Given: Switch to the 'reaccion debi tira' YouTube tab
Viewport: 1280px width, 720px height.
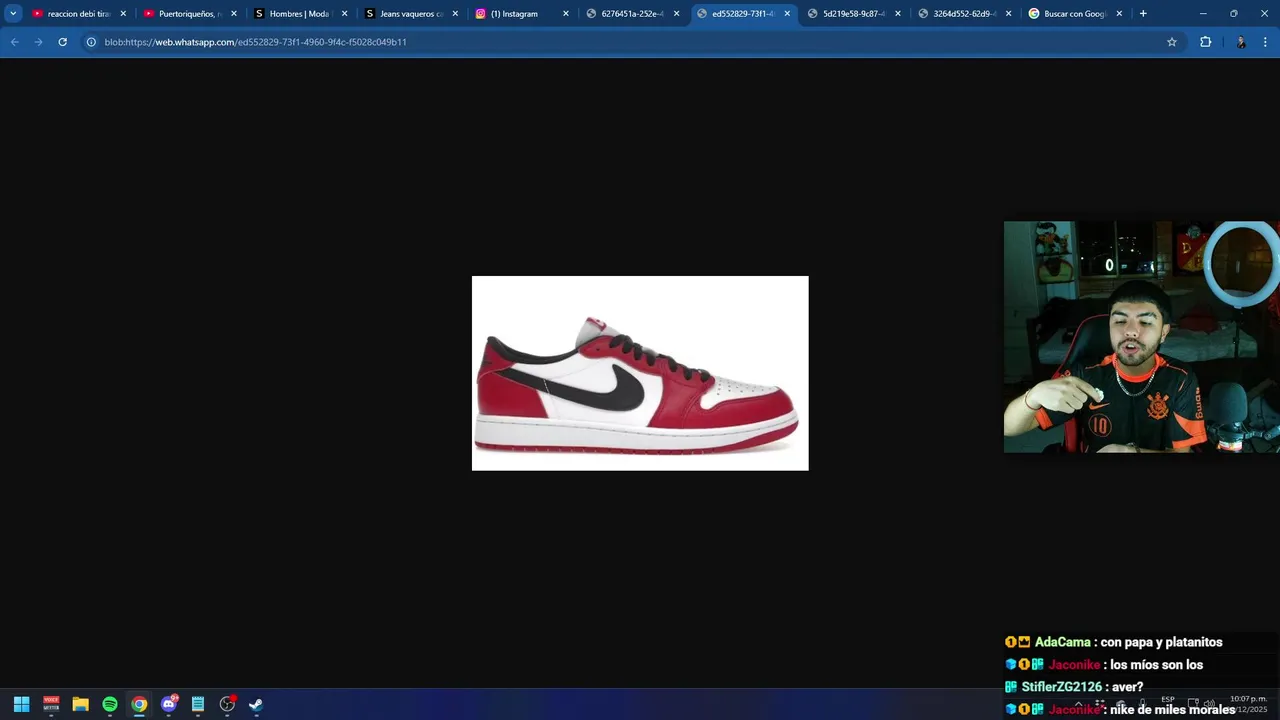Looking at the screenshot, I should [79, 14].
